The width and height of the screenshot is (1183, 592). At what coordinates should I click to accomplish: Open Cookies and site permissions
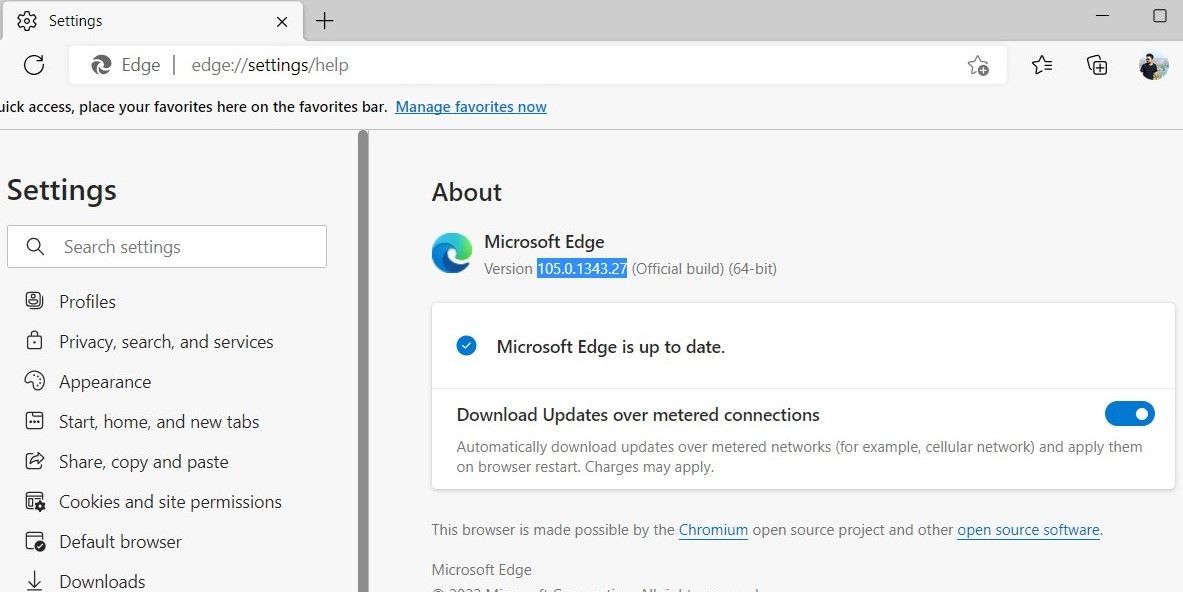point(171,502)
